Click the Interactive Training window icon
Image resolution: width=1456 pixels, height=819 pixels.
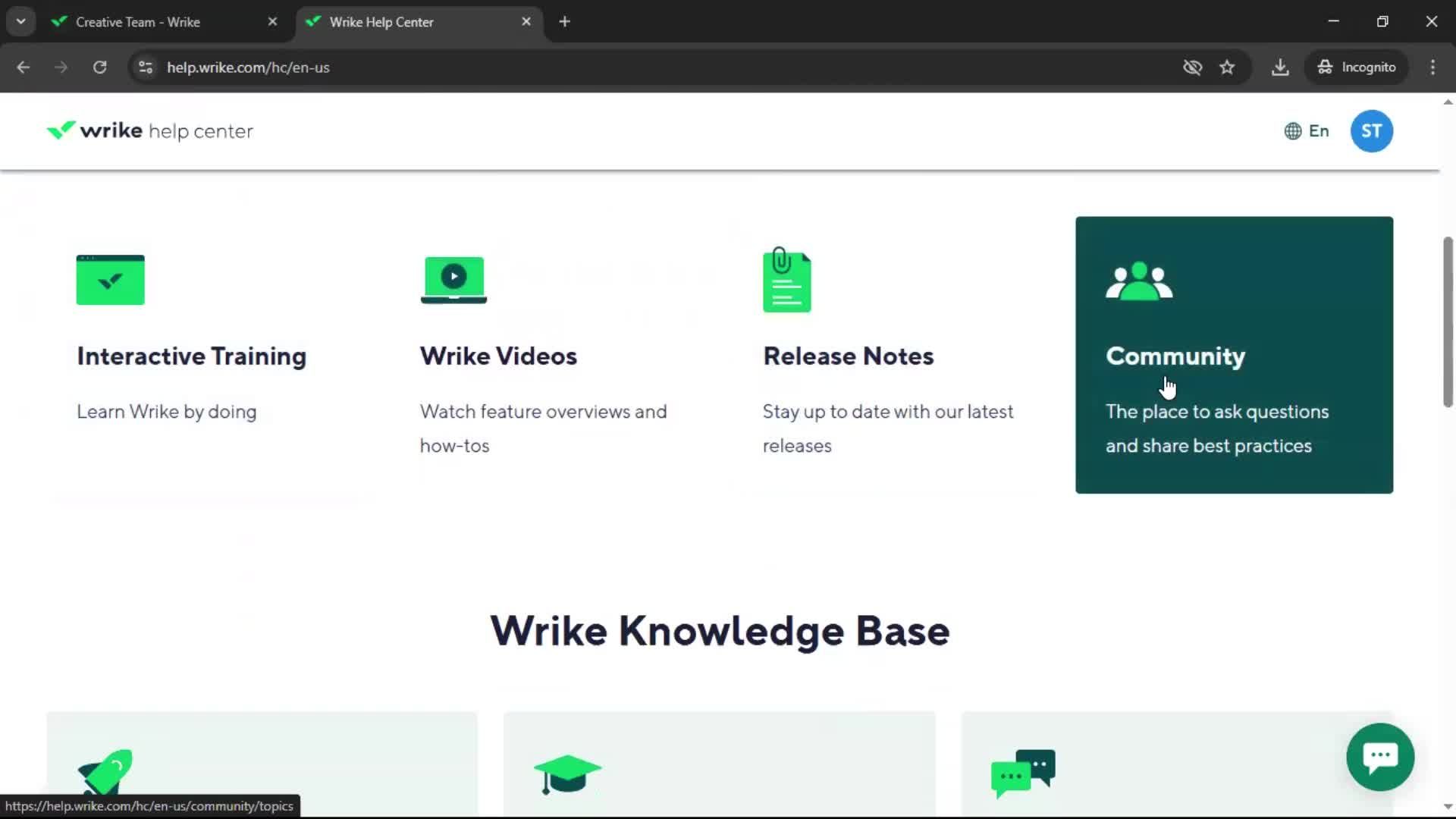coord(111,280)
